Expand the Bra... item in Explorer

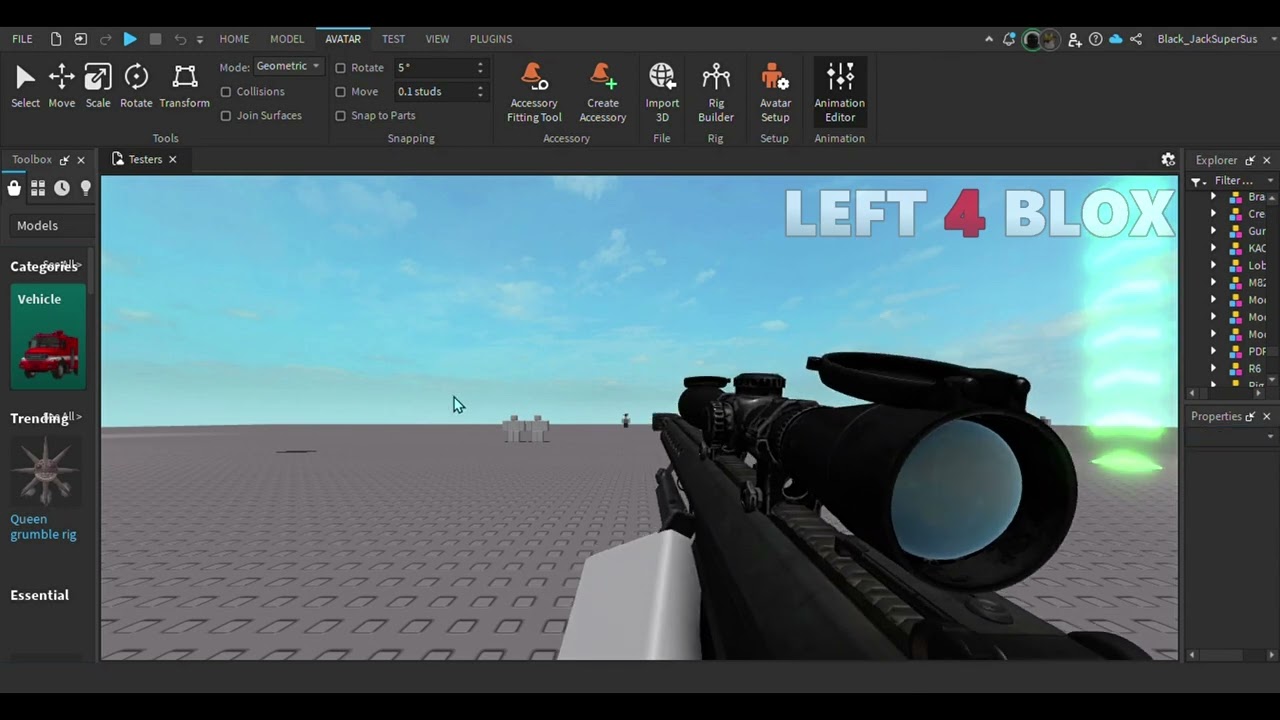pos(1214,197)
